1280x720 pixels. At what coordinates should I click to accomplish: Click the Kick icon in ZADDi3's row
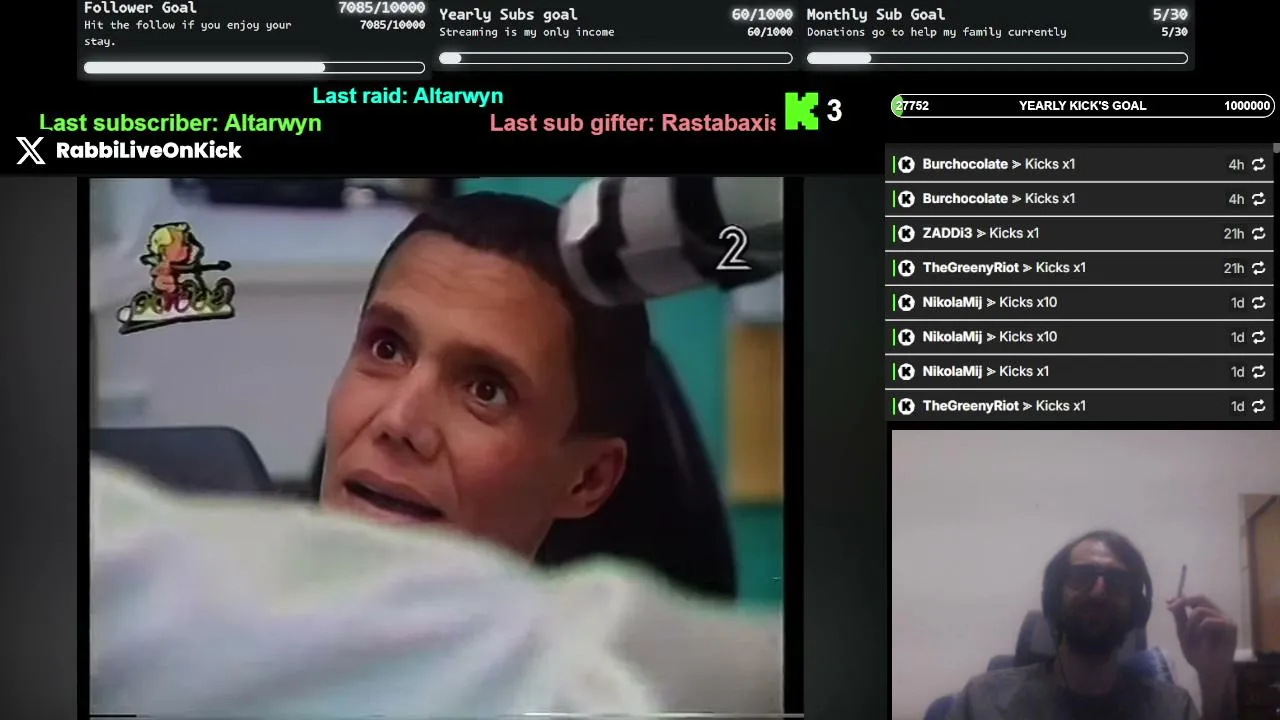(906, 234)
